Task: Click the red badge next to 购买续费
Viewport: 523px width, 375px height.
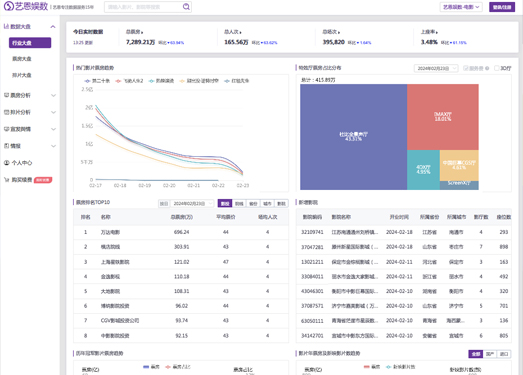Action: pyautogui.click(x=43, y=180)
